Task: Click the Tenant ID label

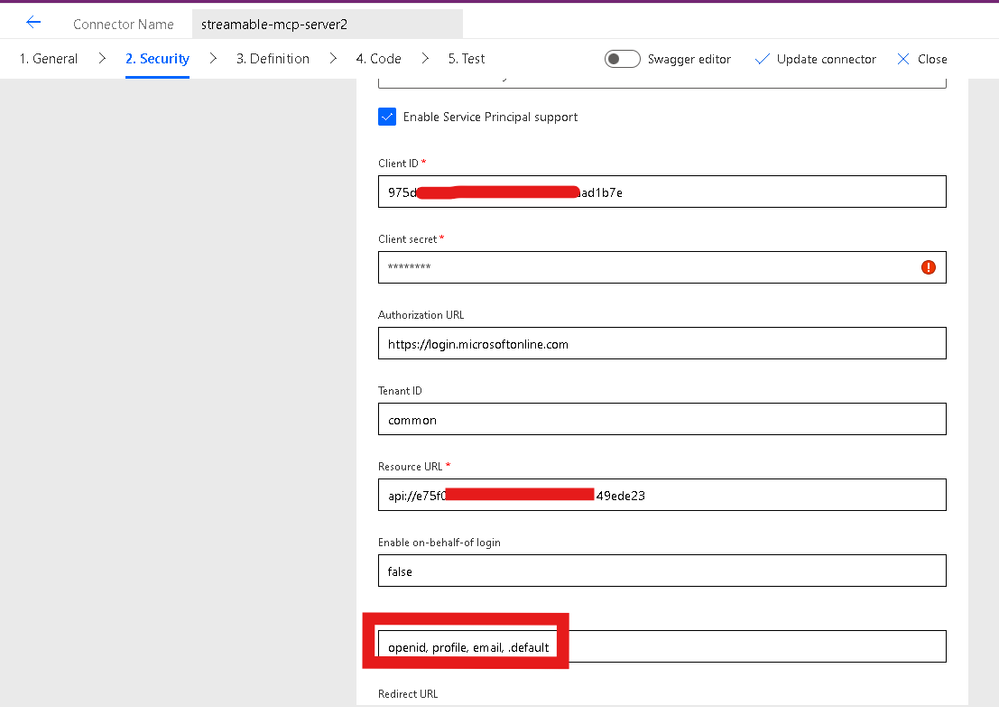Action: [x=399, y=390]
